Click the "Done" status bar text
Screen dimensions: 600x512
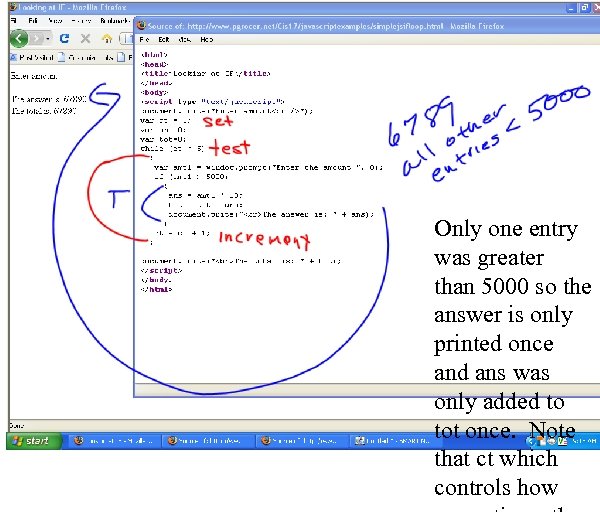coord(16,426)
